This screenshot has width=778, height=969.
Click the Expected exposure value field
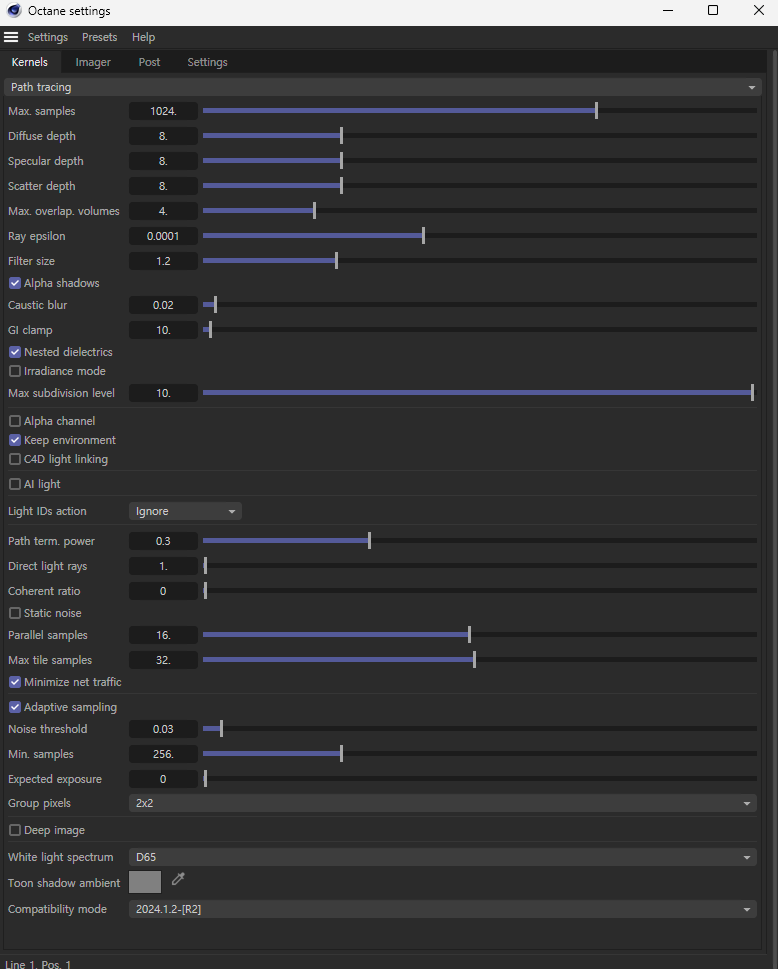click(x=163, y=779)
